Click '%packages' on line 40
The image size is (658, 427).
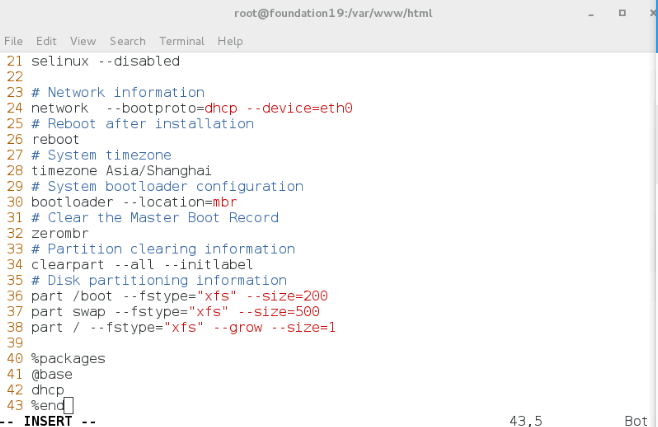point(68,359)
